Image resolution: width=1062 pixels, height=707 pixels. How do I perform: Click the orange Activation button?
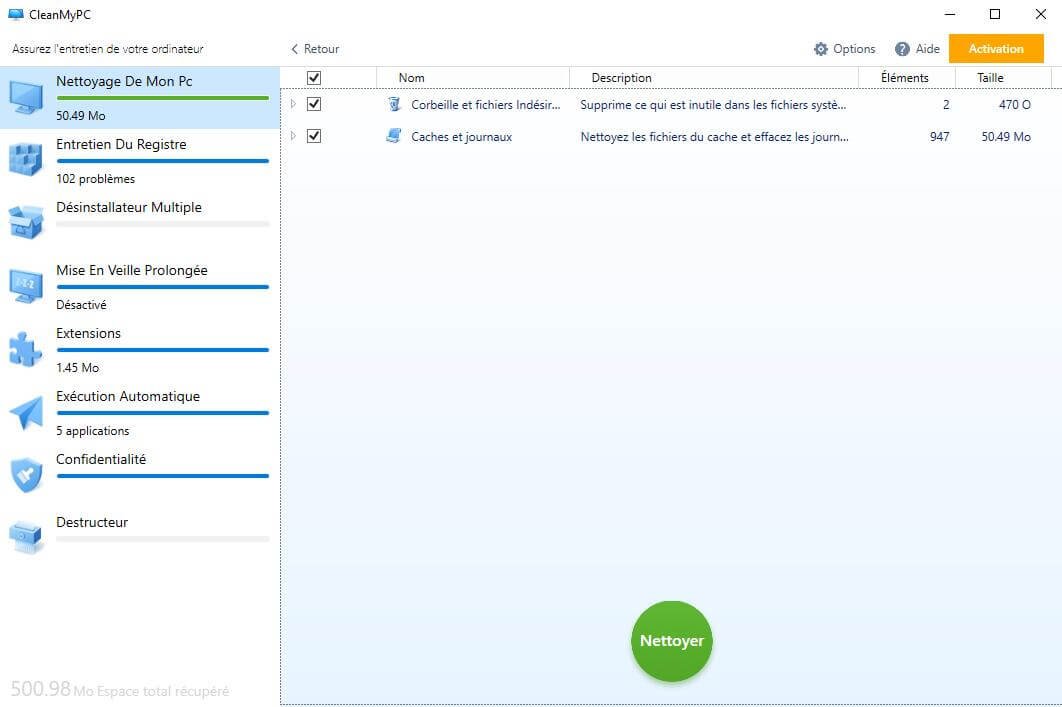pos(996,49)
